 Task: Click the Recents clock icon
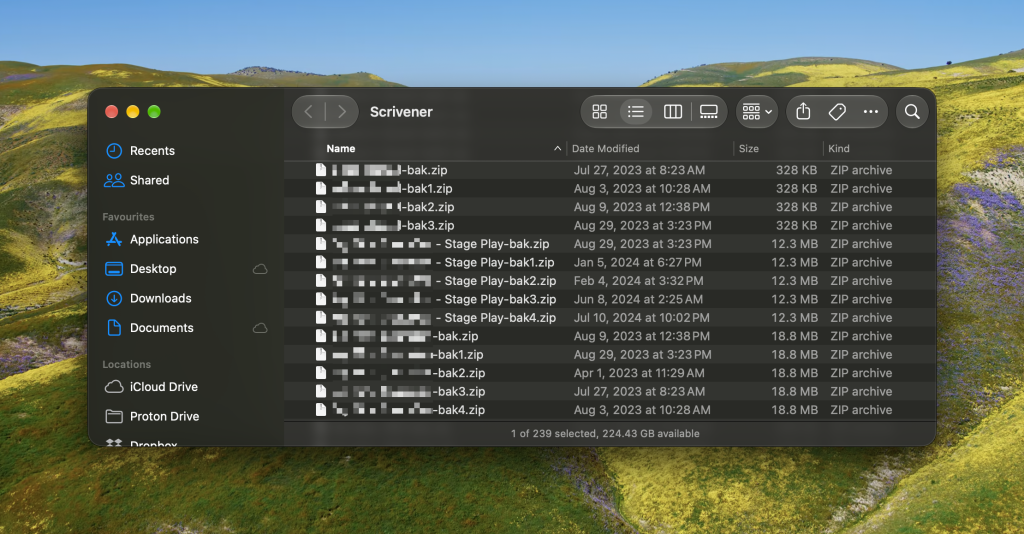(x=114, y=151)
